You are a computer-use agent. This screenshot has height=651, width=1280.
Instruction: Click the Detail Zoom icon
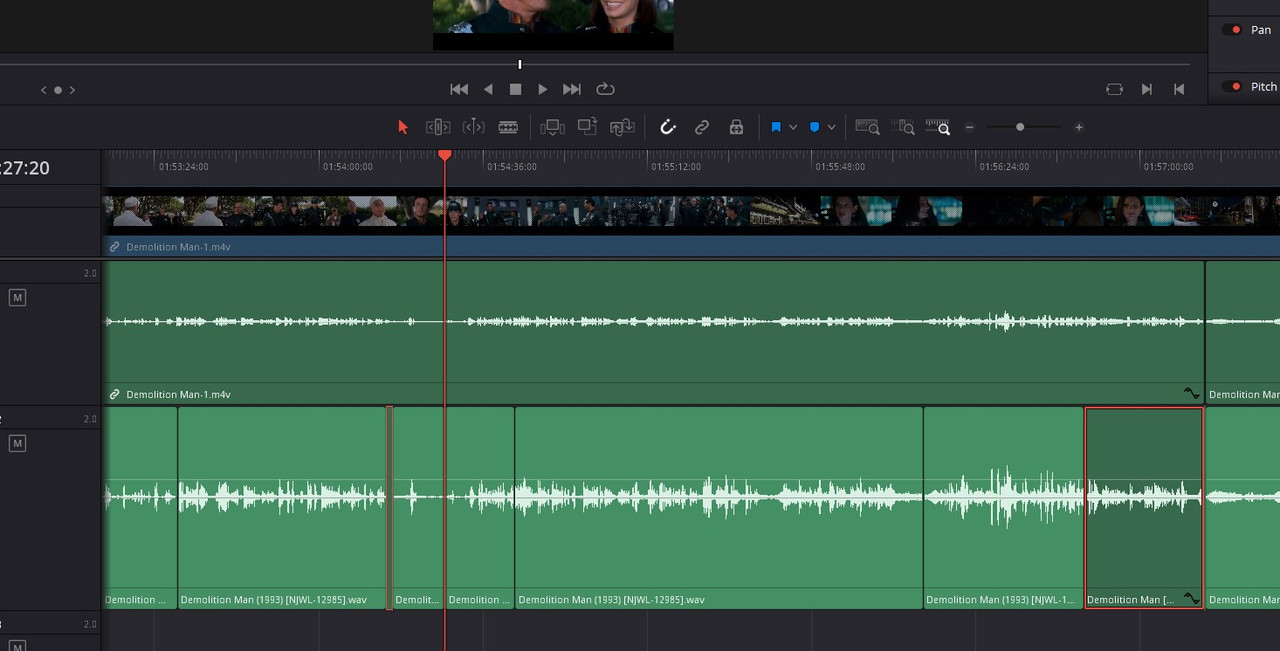pyautogui.click(x=902, y=127)
